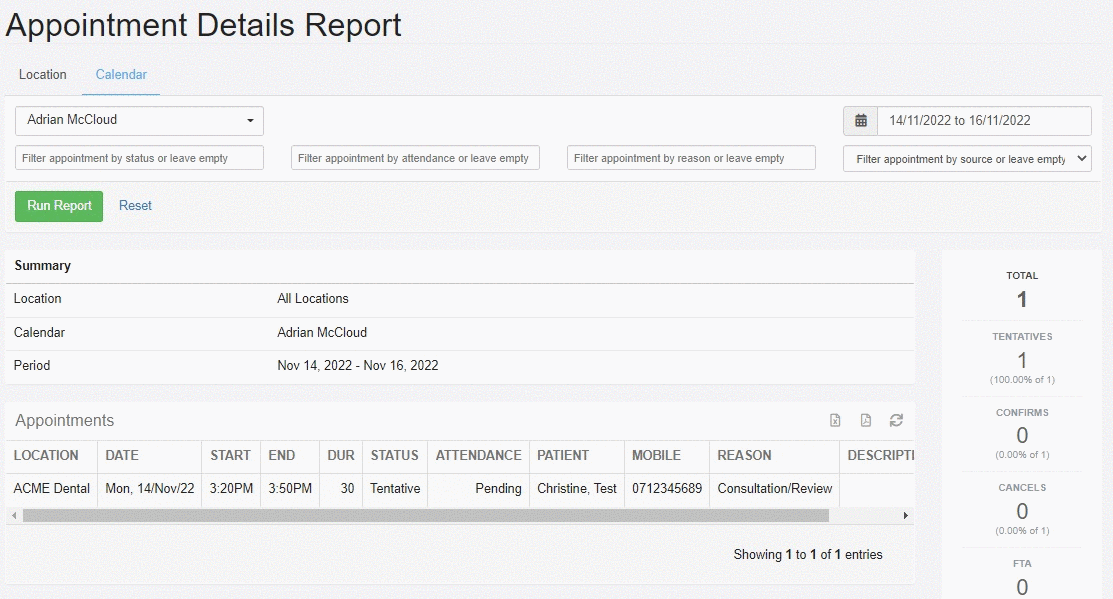The width and height of the screenshot is (1113, 599).
Task: Focus the reason filter field
Action: tap(691, 158)
